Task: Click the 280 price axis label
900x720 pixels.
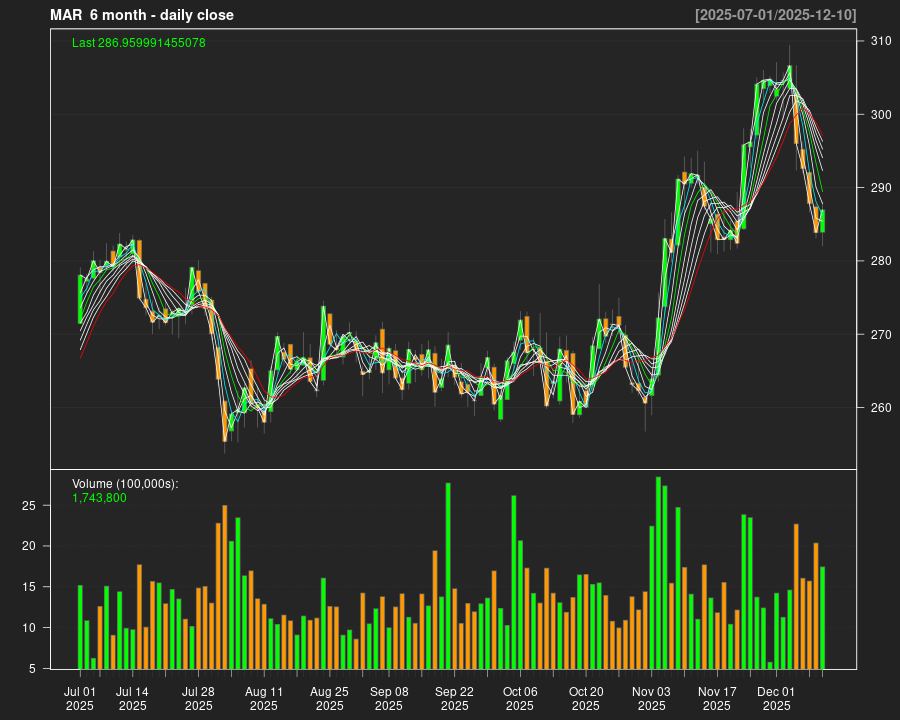Action: [880, 261]
